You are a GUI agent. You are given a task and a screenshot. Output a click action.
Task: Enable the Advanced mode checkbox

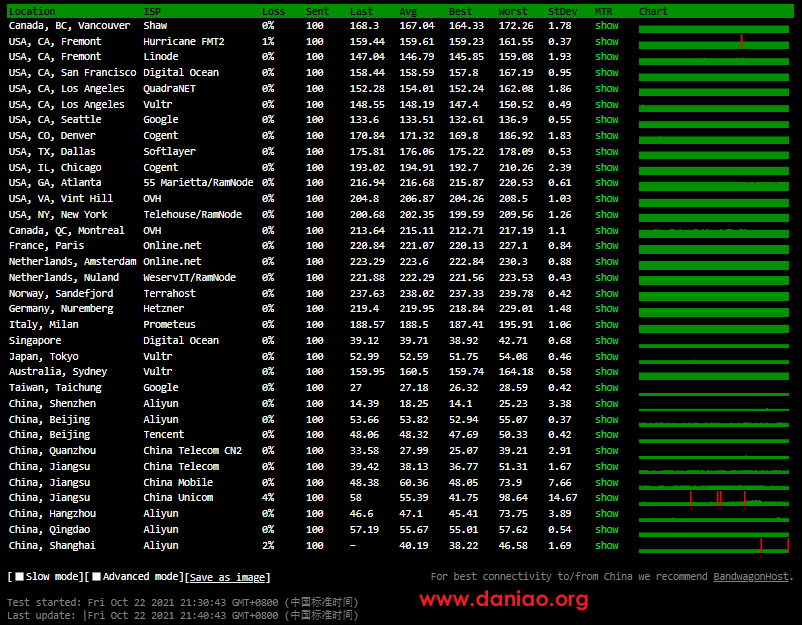96,576
